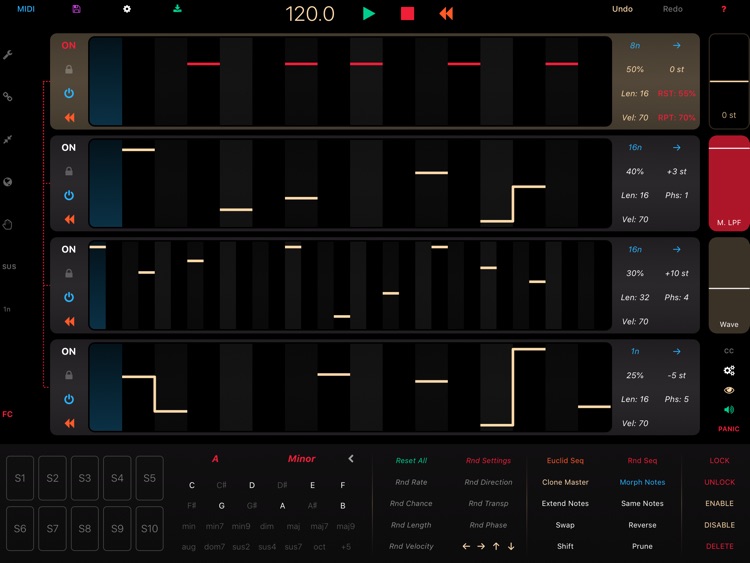Click Reset All
Image resolution: width=750 pixels, height=563 pixels.
[x=411, y=461]
